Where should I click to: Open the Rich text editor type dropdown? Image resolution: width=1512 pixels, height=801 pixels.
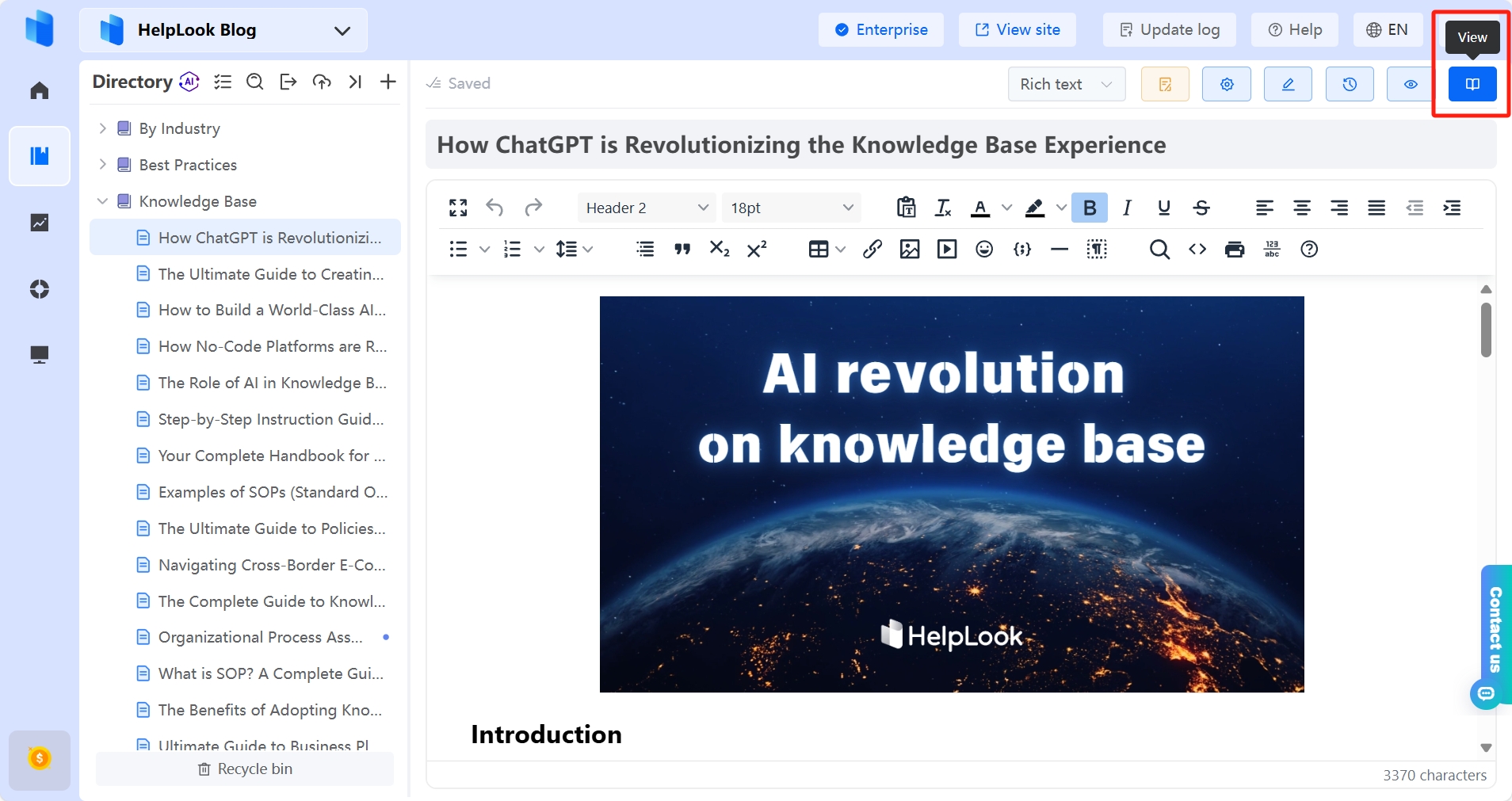coord(1067,84)
